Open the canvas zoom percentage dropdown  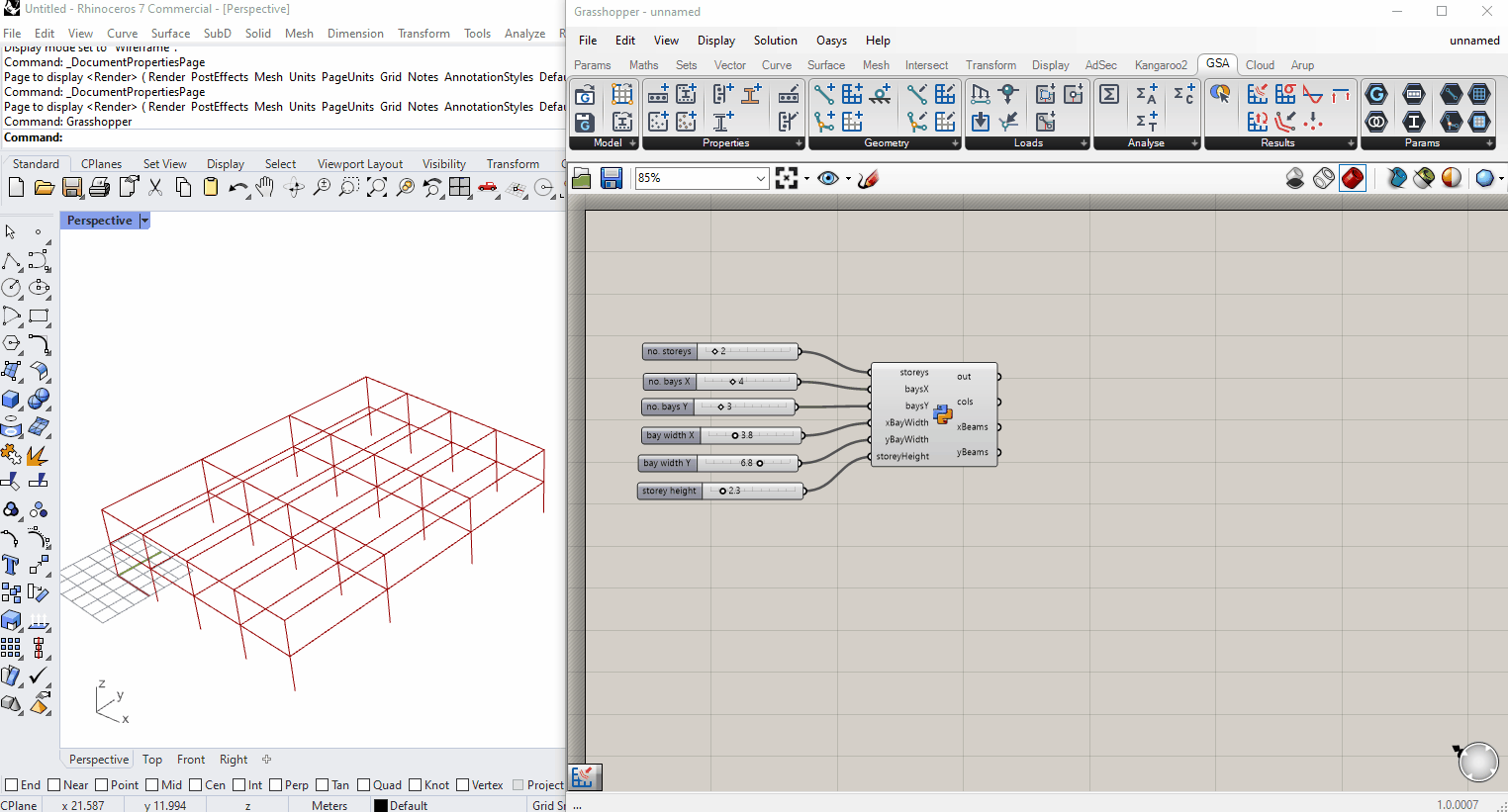760,178
